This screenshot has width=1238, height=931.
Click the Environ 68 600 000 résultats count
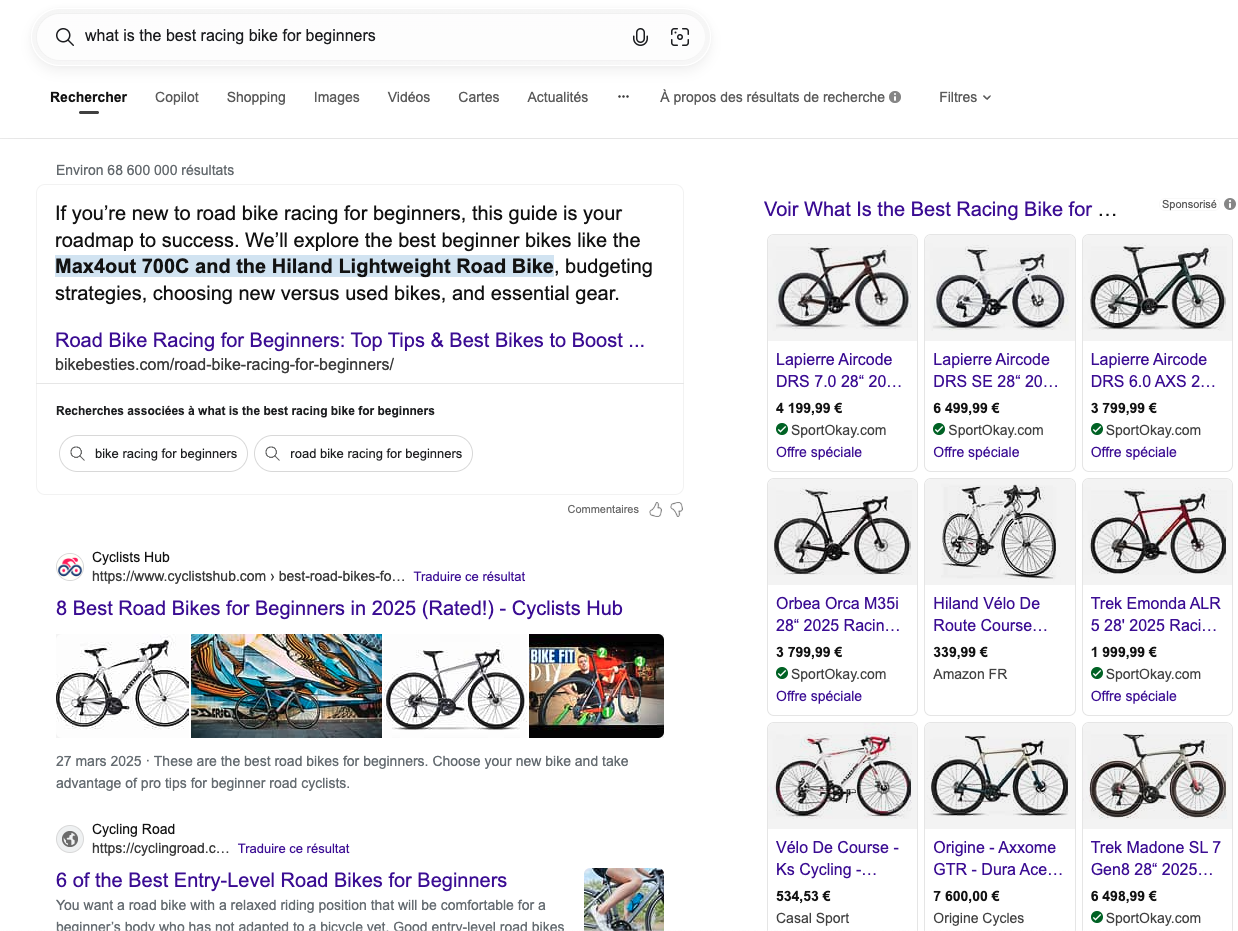[145, 170]
